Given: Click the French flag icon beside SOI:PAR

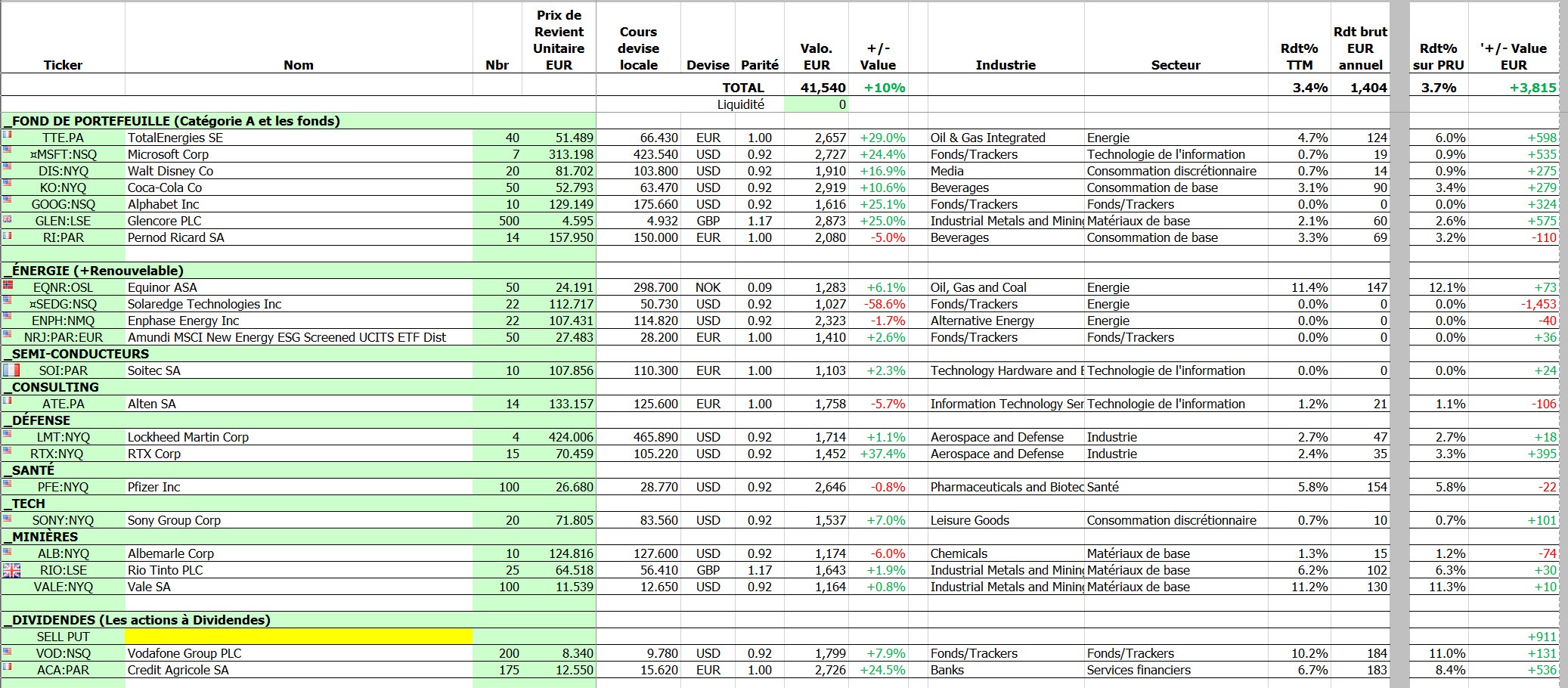Looking at the screenshot, I should (11, 370).
